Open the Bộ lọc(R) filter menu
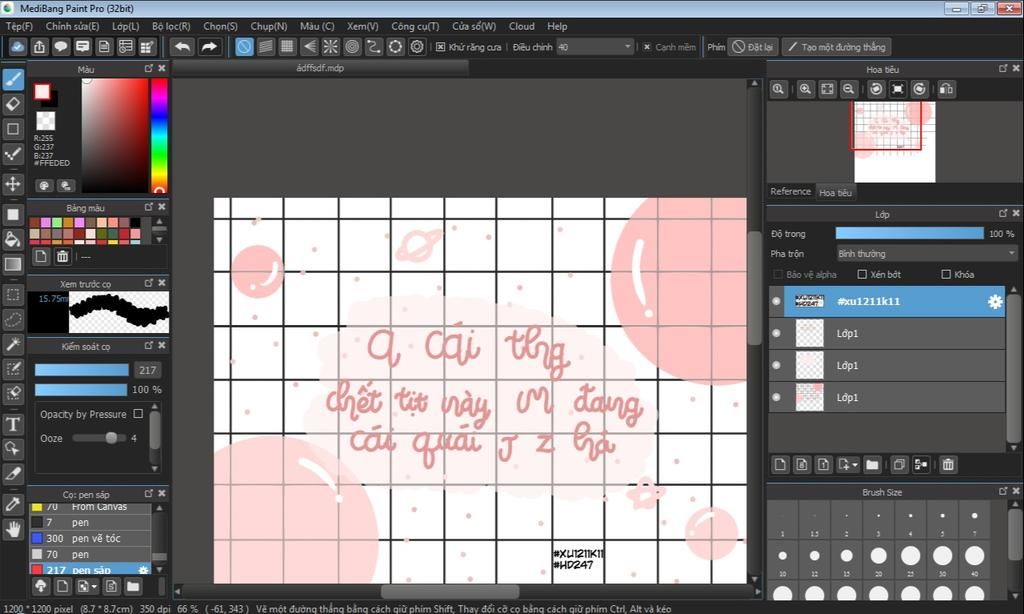Image resolution: width=1024 pixels, height=614 pixels. (x=171, y=26)
